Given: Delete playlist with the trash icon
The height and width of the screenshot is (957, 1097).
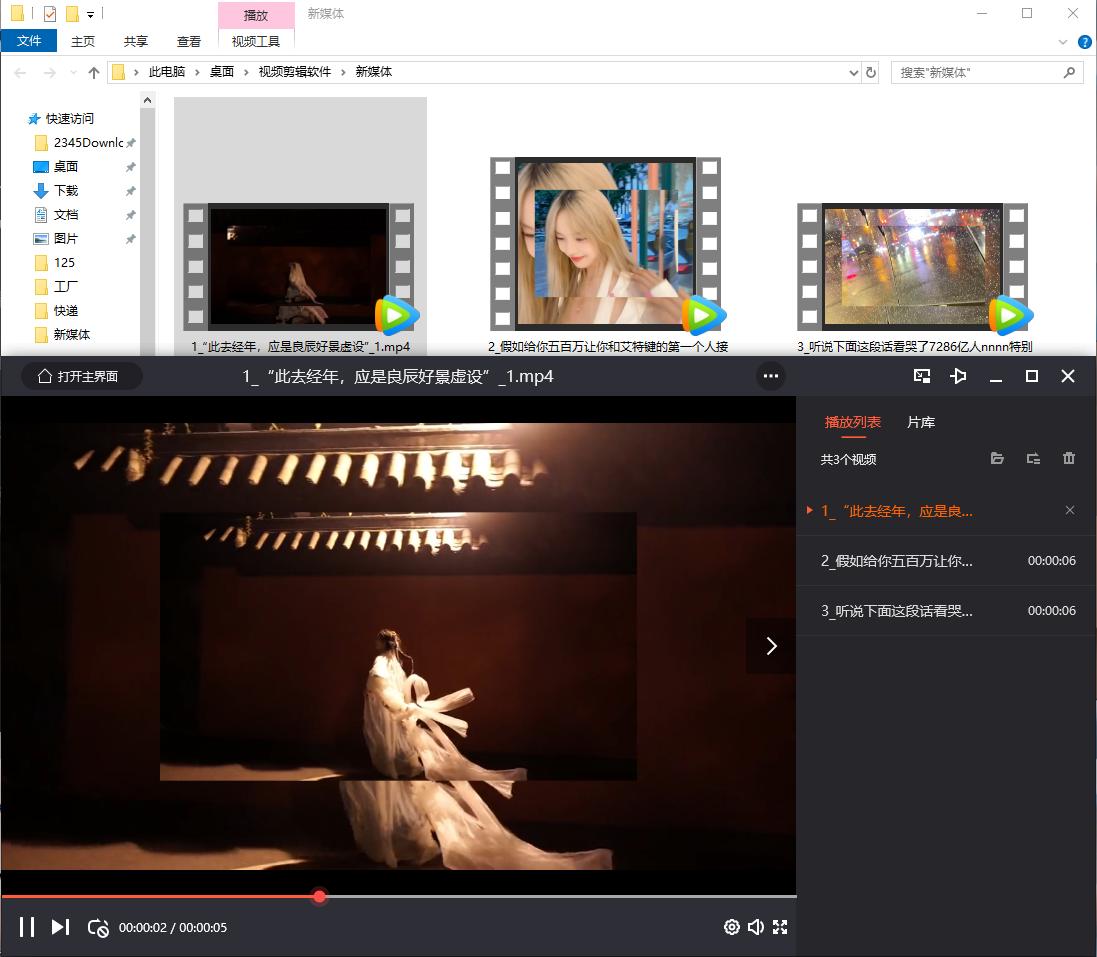Looking at the screenshot, I should pyautogui.click(x=1069, y=458).
